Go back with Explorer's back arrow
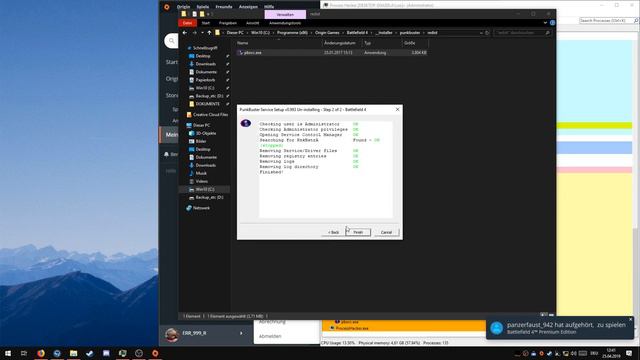The image size is (640, 360). 185,33
